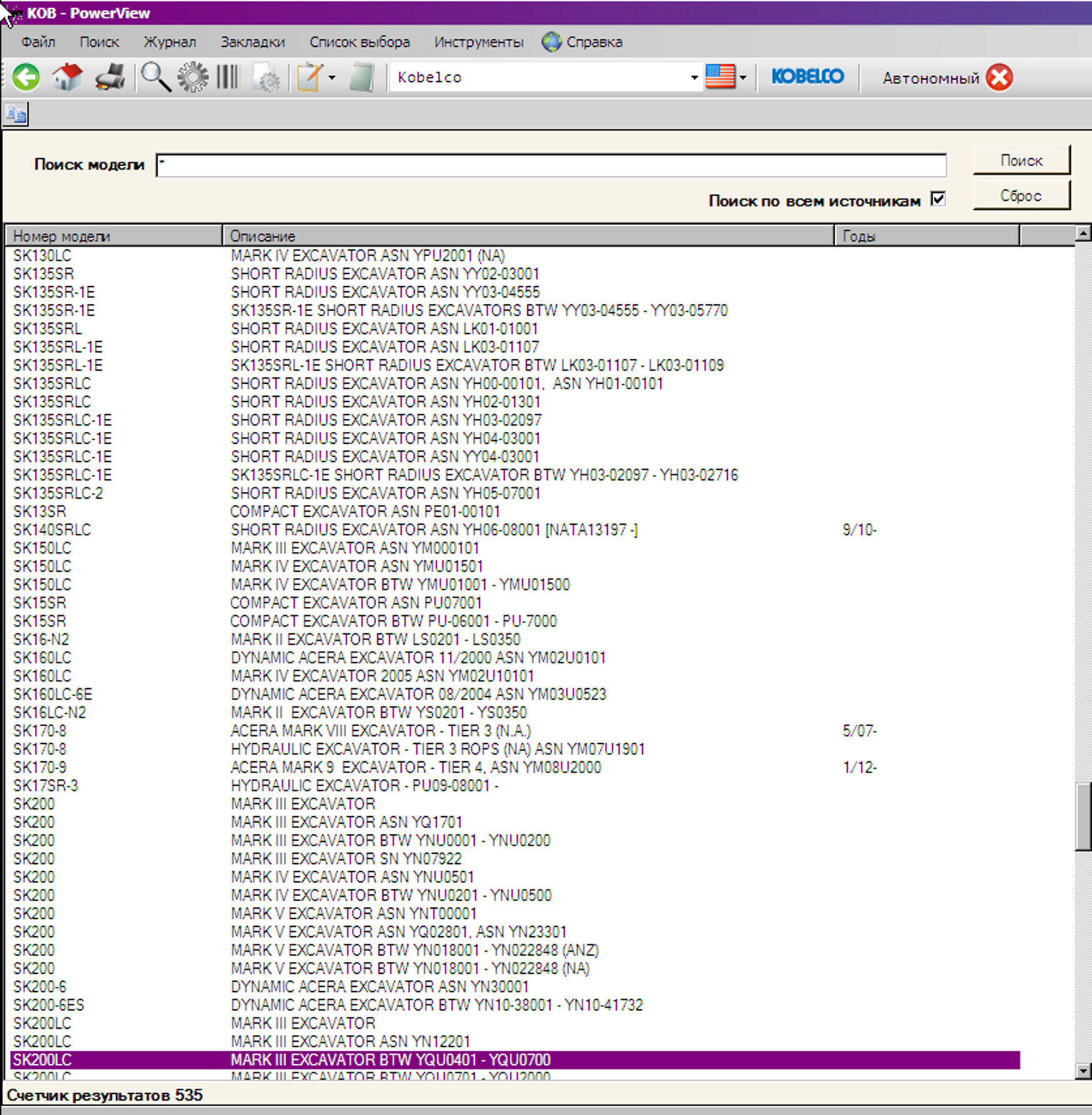This screenshot has width=1092, height=1115.
Task: Click the barcode icon in toolbar
Action: tap(227, 77)
